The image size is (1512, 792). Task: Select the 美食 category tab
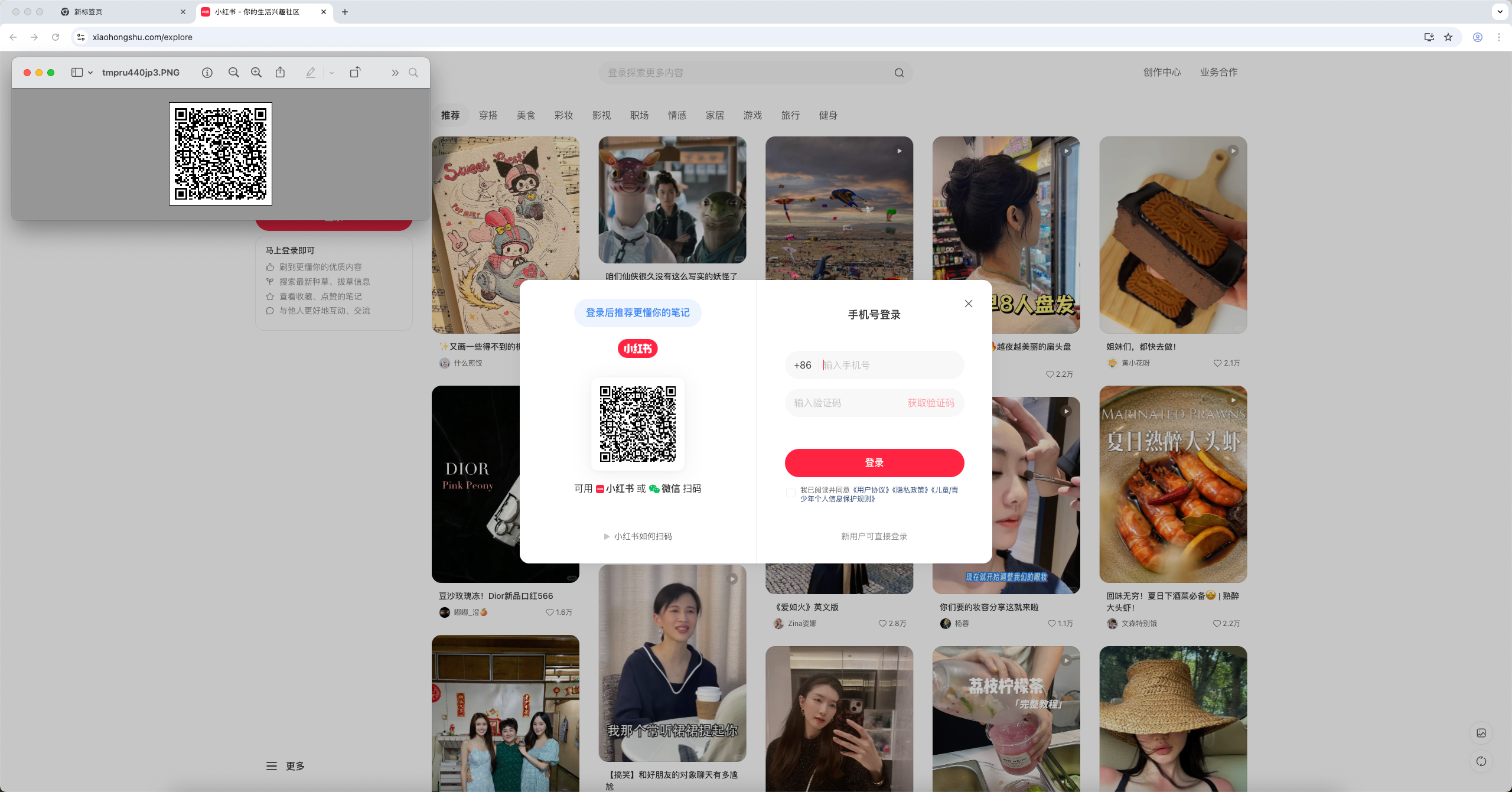(526, 115)
